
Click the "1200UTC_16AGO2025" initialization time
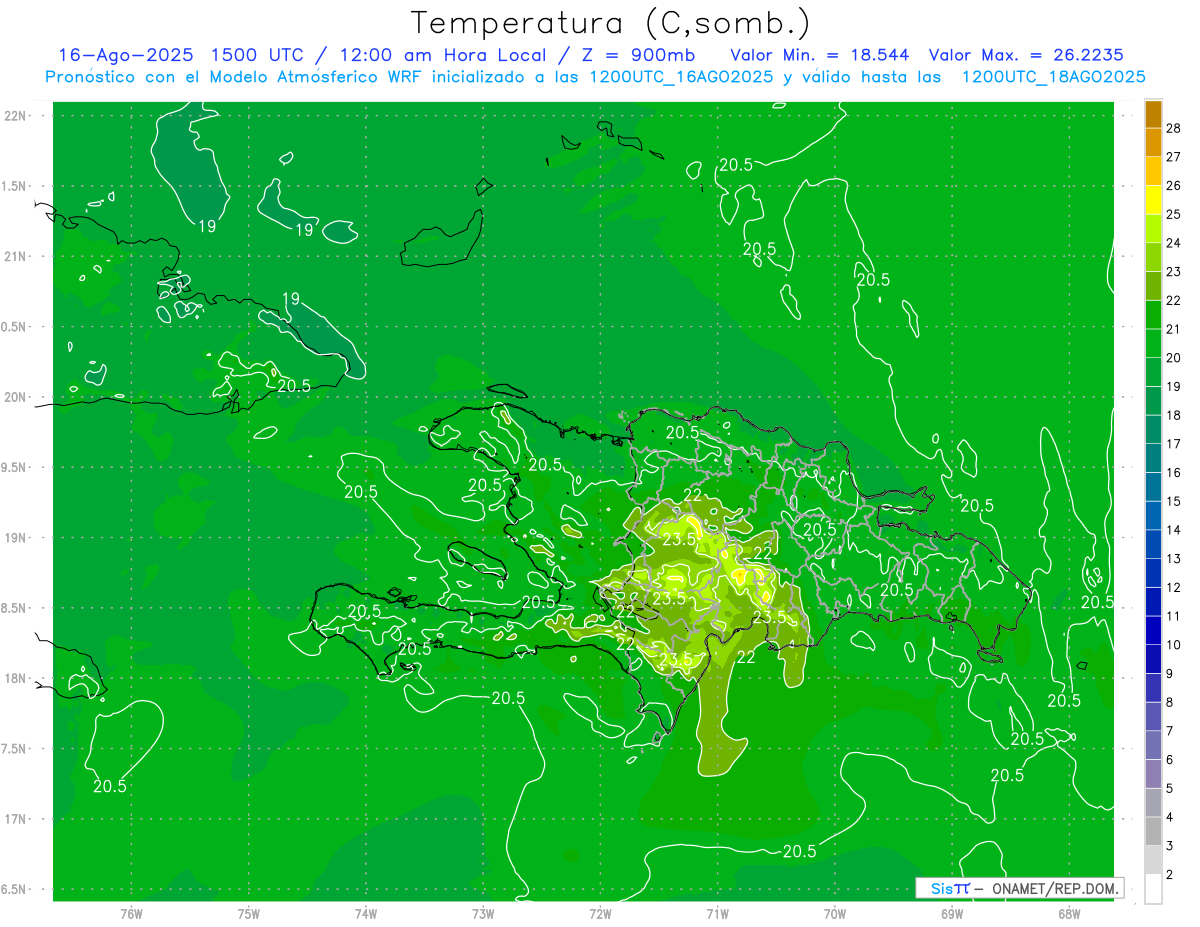point(679,77)
